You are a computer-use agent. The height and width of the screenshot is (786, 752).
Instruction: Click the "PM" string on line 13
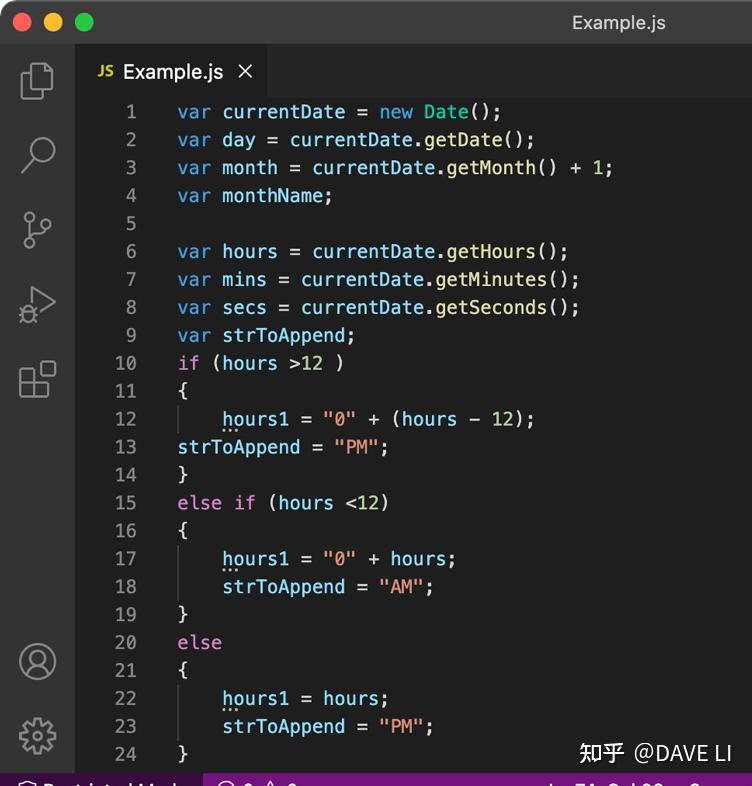356,447
